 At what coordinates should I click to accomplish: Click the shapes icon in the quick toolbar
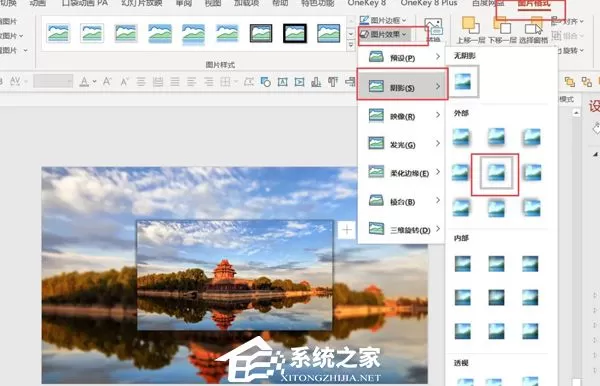click(x=265, y=81)
